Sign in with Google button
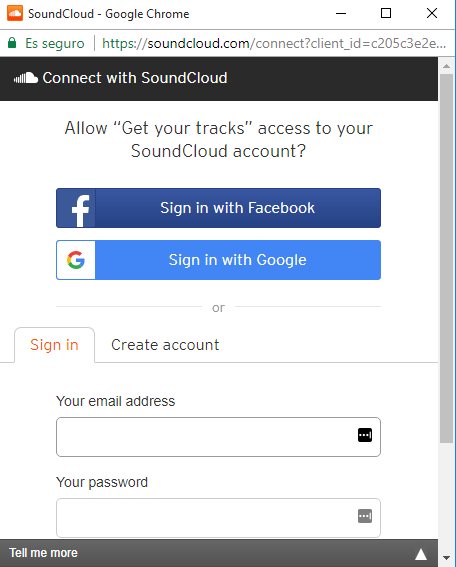Screen dimensions: 456x567 [218, 260]
